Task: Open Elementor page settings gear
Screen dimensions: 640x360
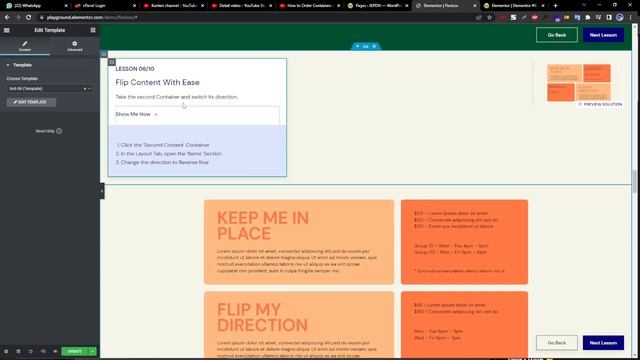Action: coord(6,351)
